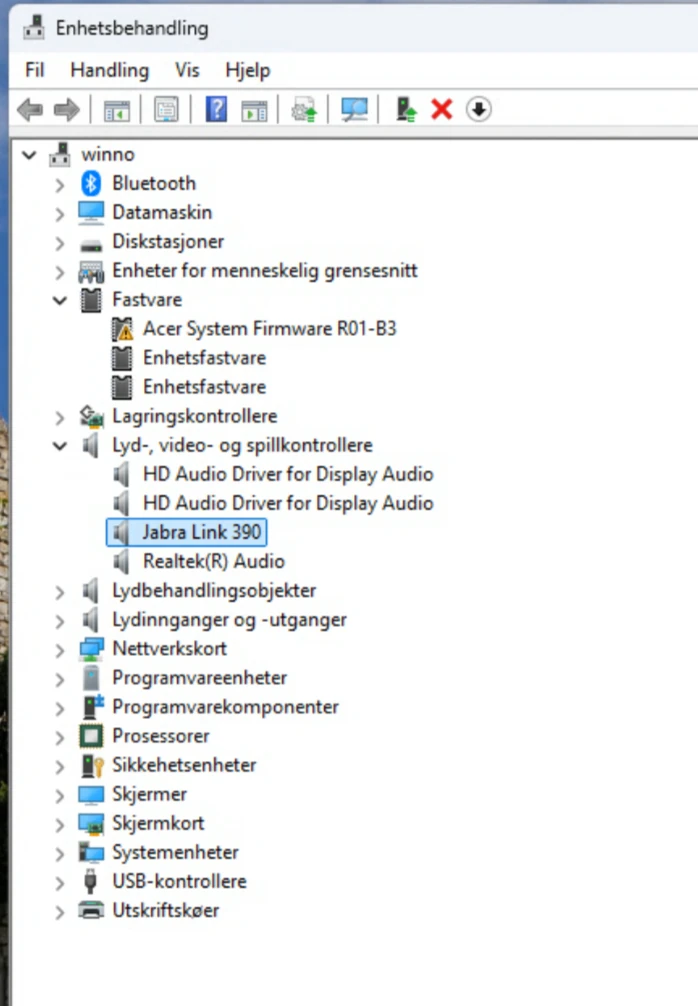Image resolution: width=698 pixels, height=1006 pixels.
Task: Click the Prosessorer chip icon
Action: [x=91, y=736]
